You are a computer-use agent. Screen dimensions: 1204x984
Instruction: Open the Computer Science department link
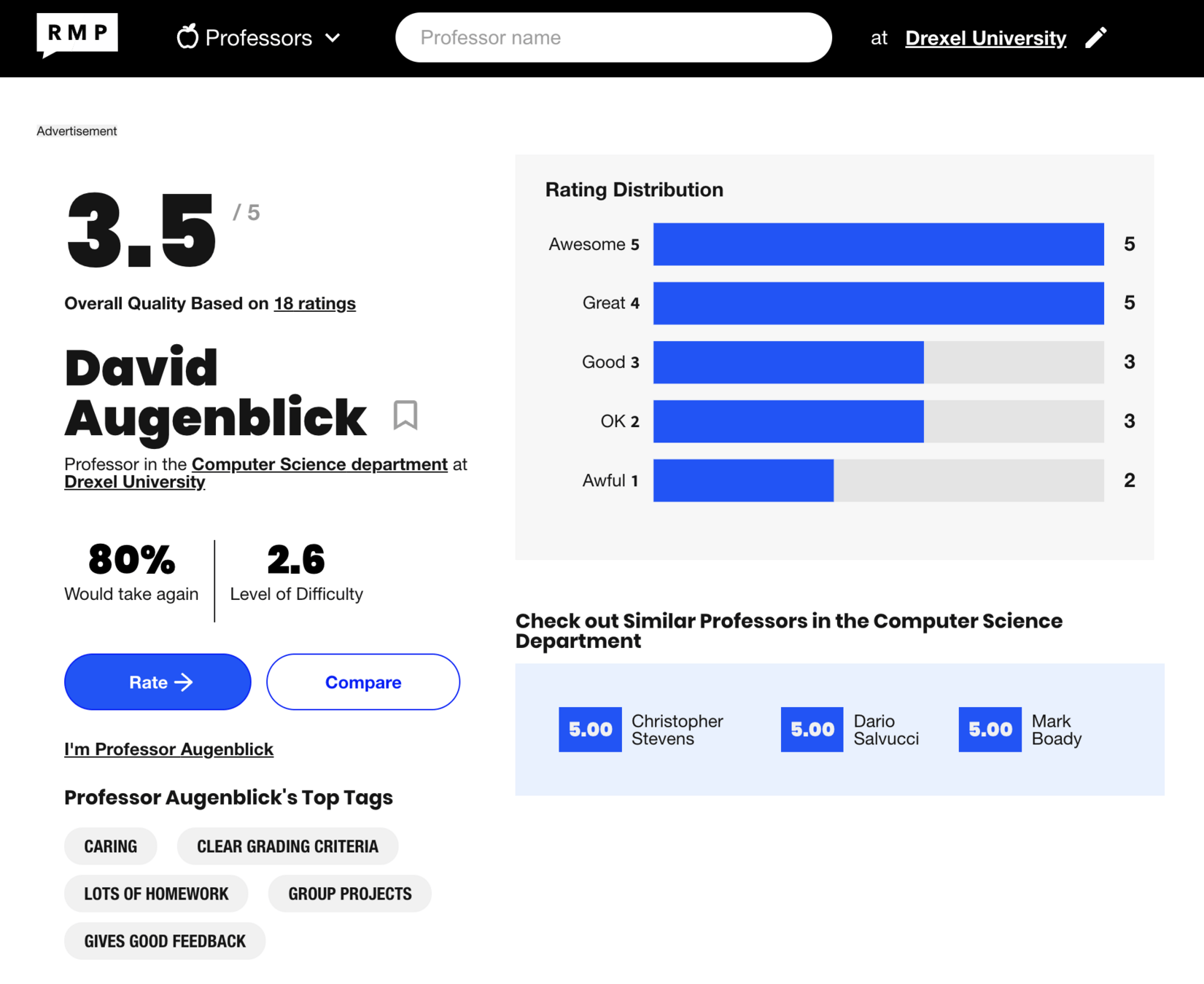pos(319,464)
